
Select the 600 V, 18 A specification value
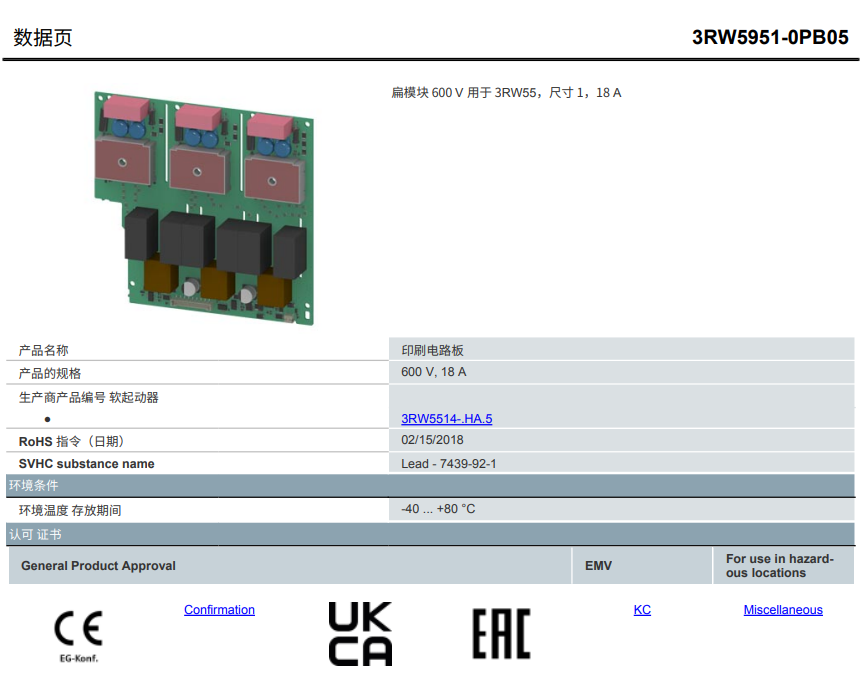point(434,372)
